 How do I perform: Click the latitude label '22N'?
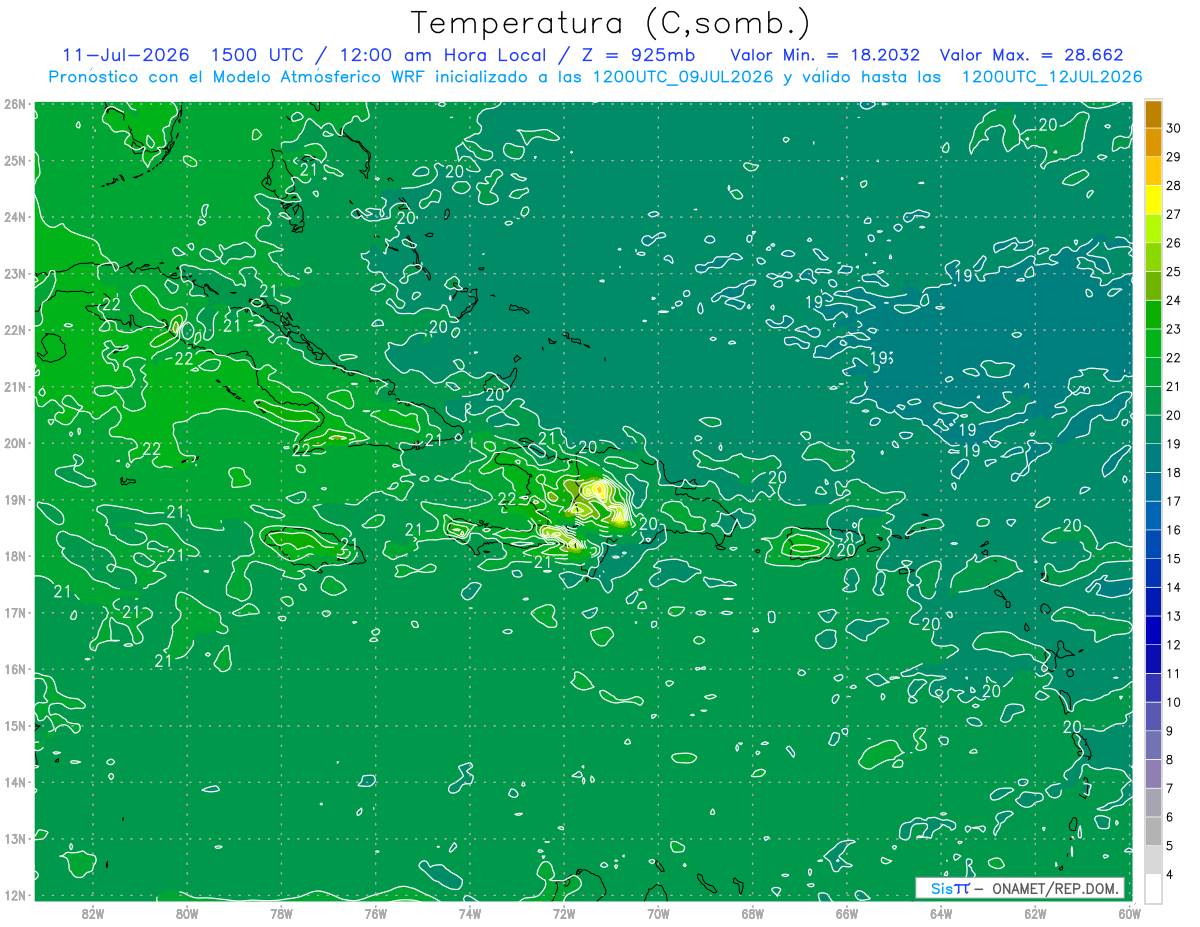15,330
